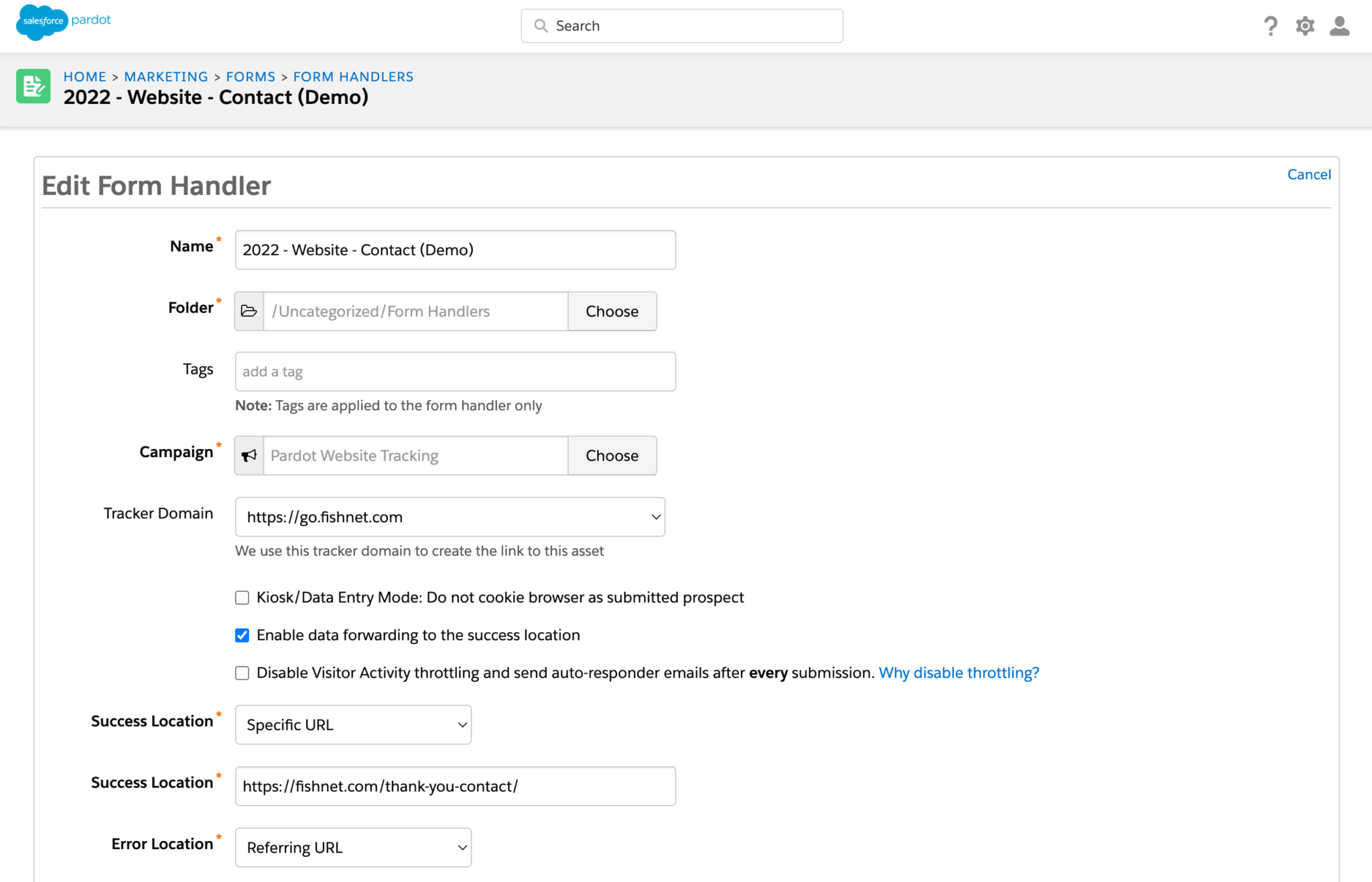
Task: Click the magnifier icon in search bar
Action: coord(541,26)
